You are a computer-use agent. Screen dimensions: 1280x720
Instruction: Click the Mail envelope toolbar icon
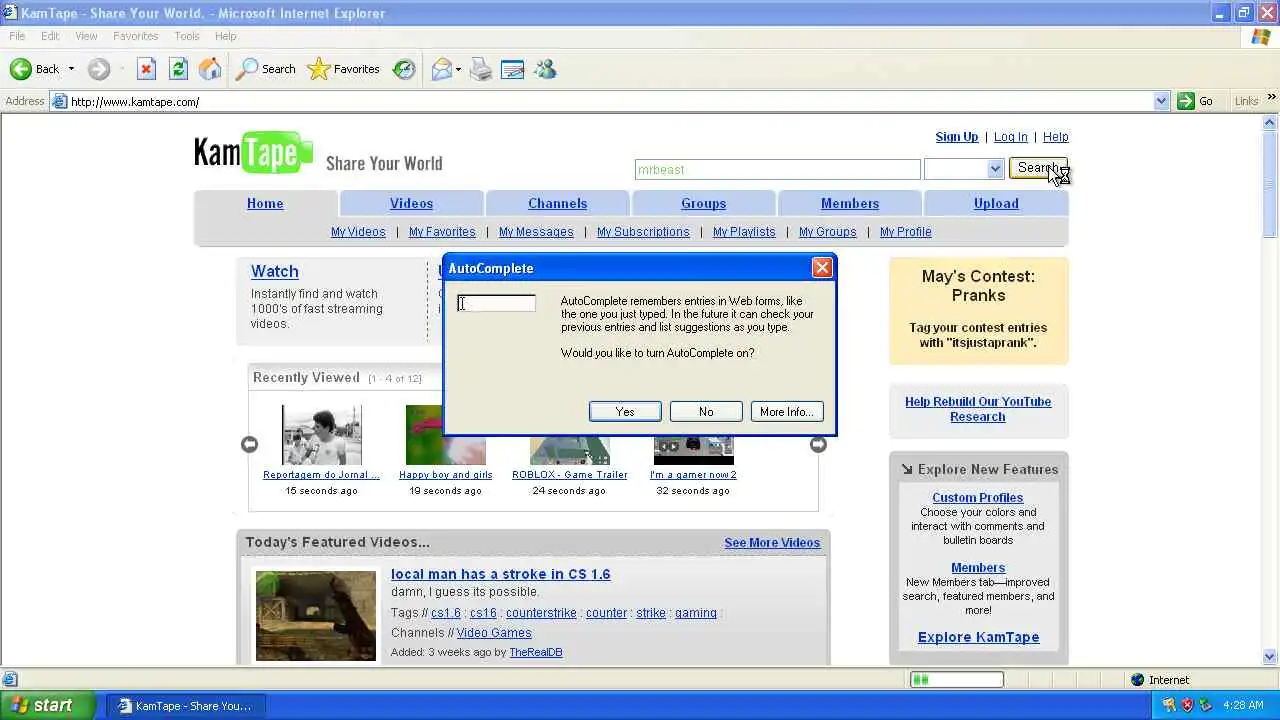441,69
